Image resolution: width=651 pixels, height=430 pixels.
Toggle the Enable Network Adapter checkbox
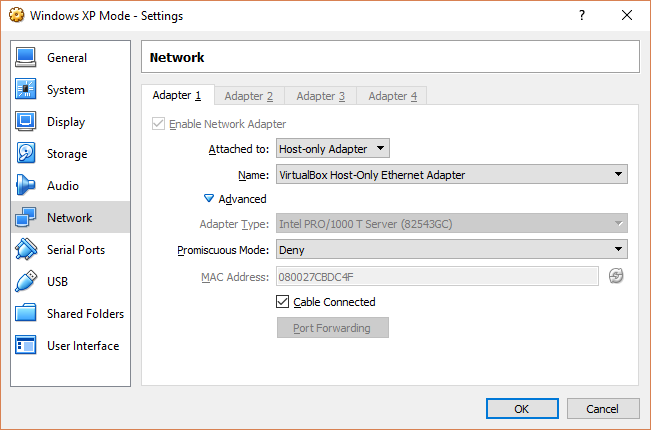158,124
